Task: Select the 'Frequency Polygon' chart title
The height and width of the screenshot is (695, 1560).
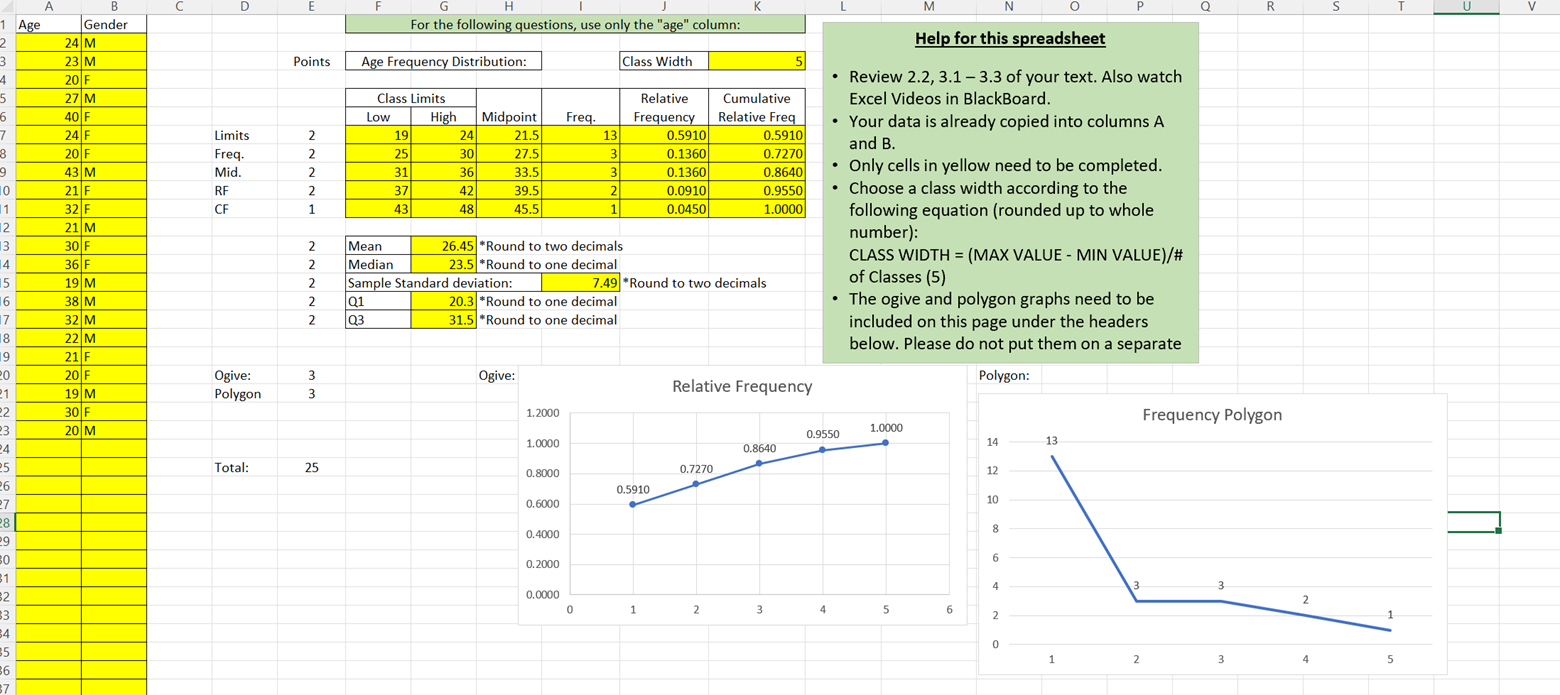Action: 1212,414
